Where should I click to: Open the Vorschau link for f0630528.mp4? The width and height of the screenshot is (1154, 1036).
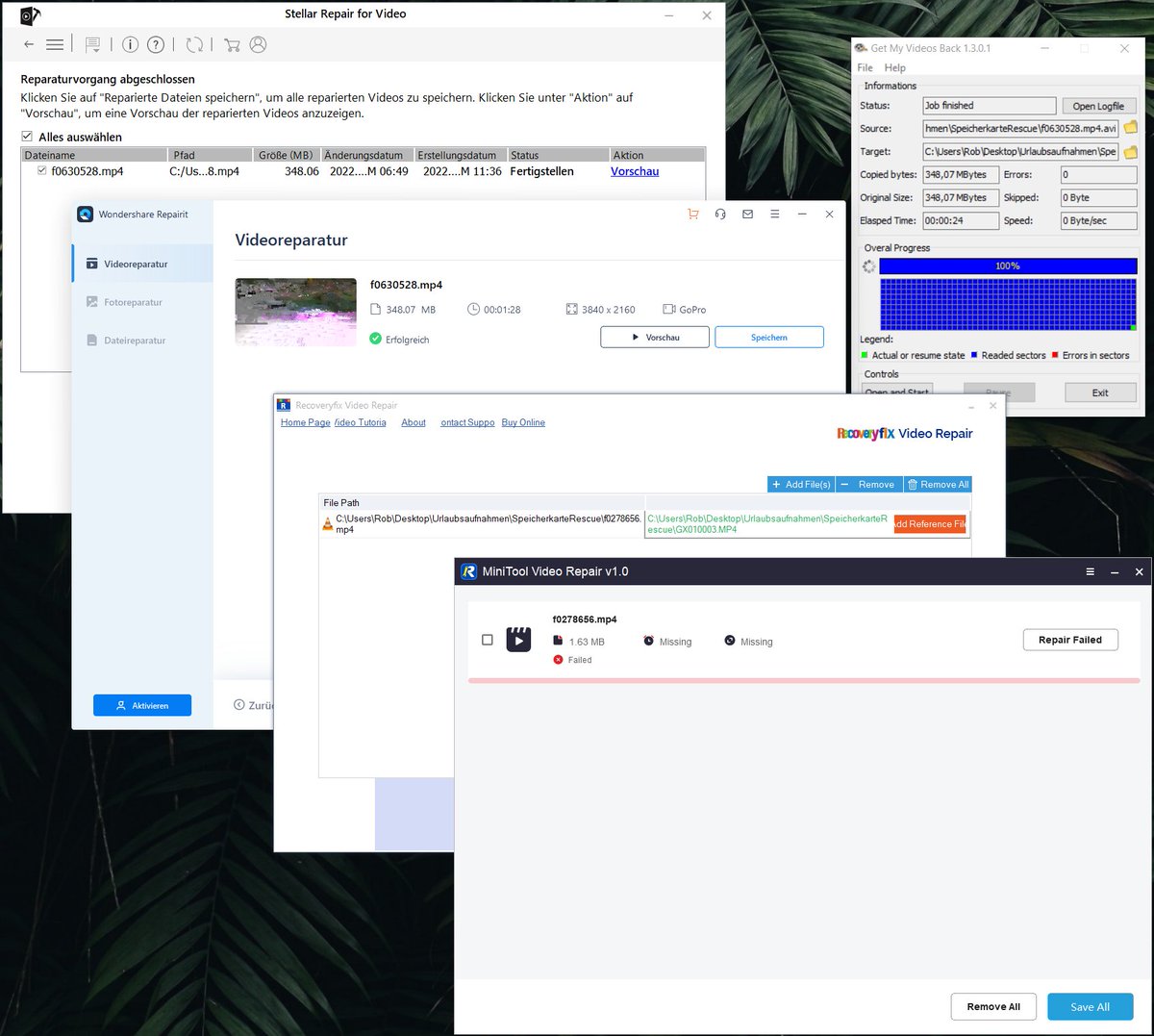[635, 171]
